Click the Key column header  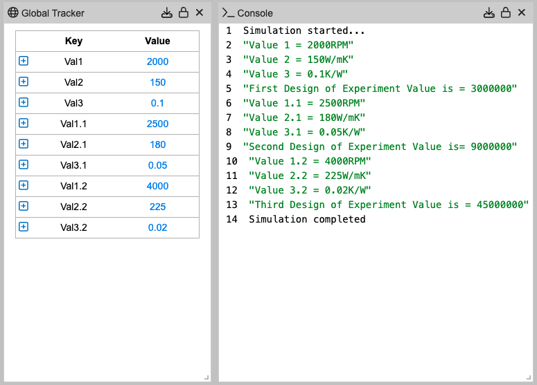coord(74,41)
